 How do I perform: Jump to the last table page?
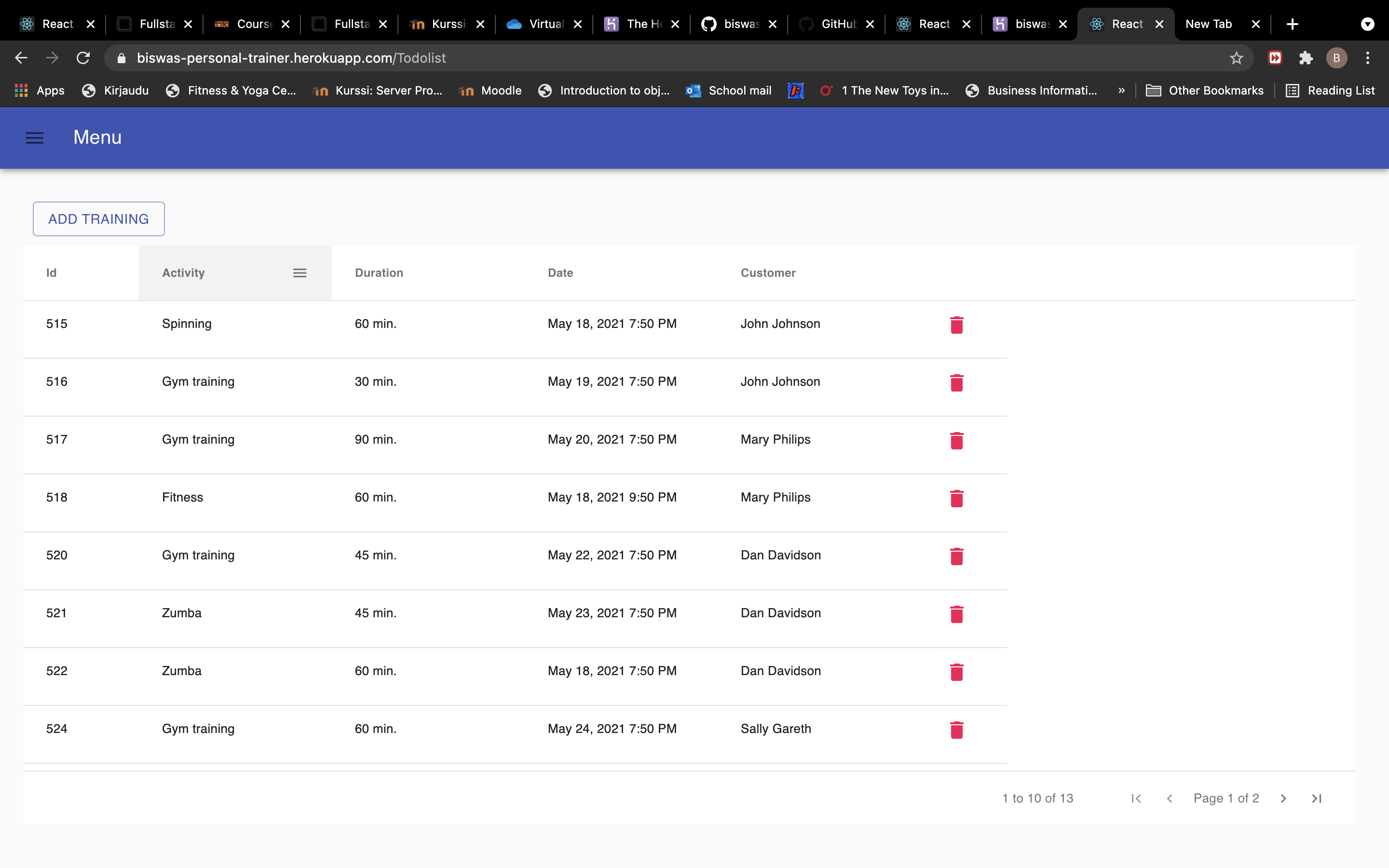coord(1317,799)
